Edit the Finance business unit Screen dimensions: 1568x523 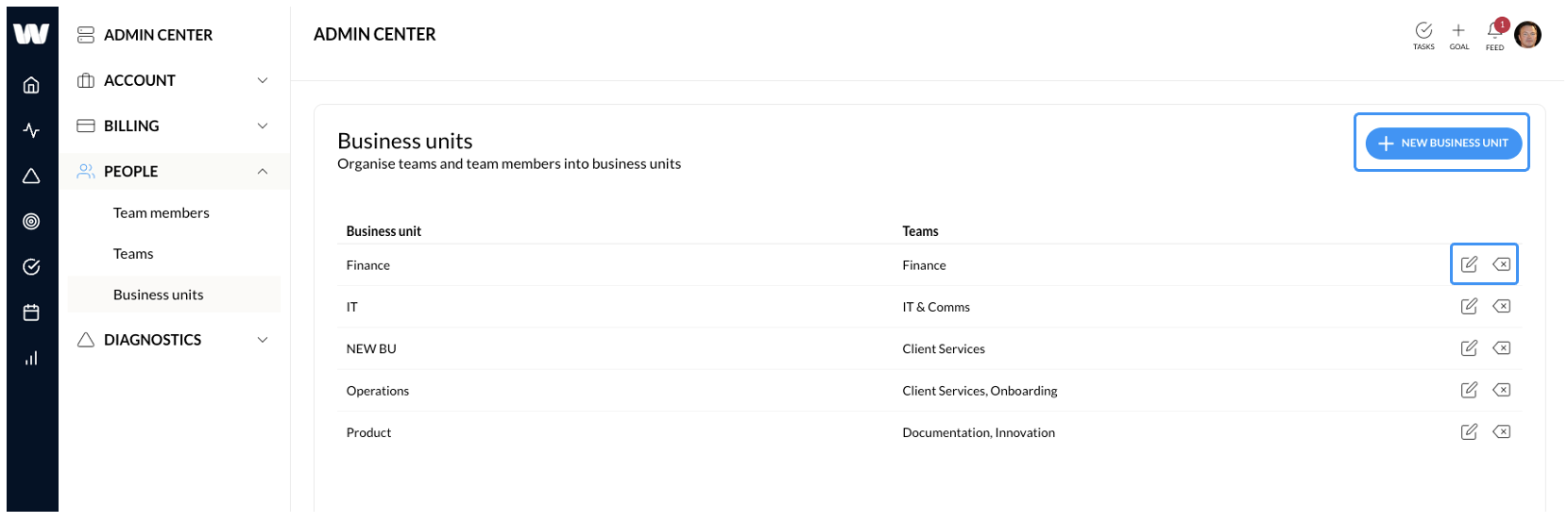point(1469,264)
